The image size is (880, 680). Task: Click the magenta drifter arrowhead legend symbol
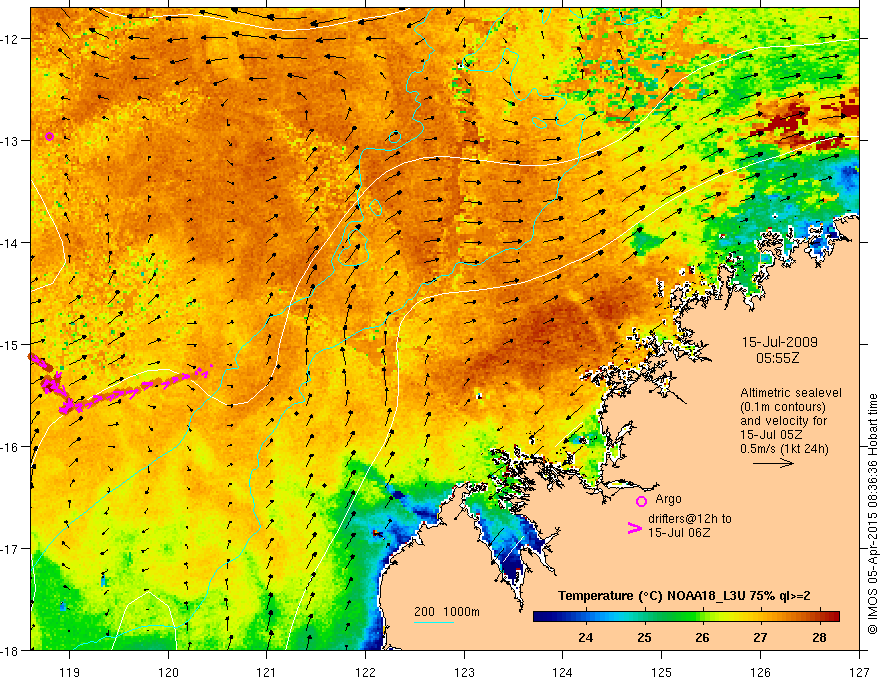coord(634,528)
